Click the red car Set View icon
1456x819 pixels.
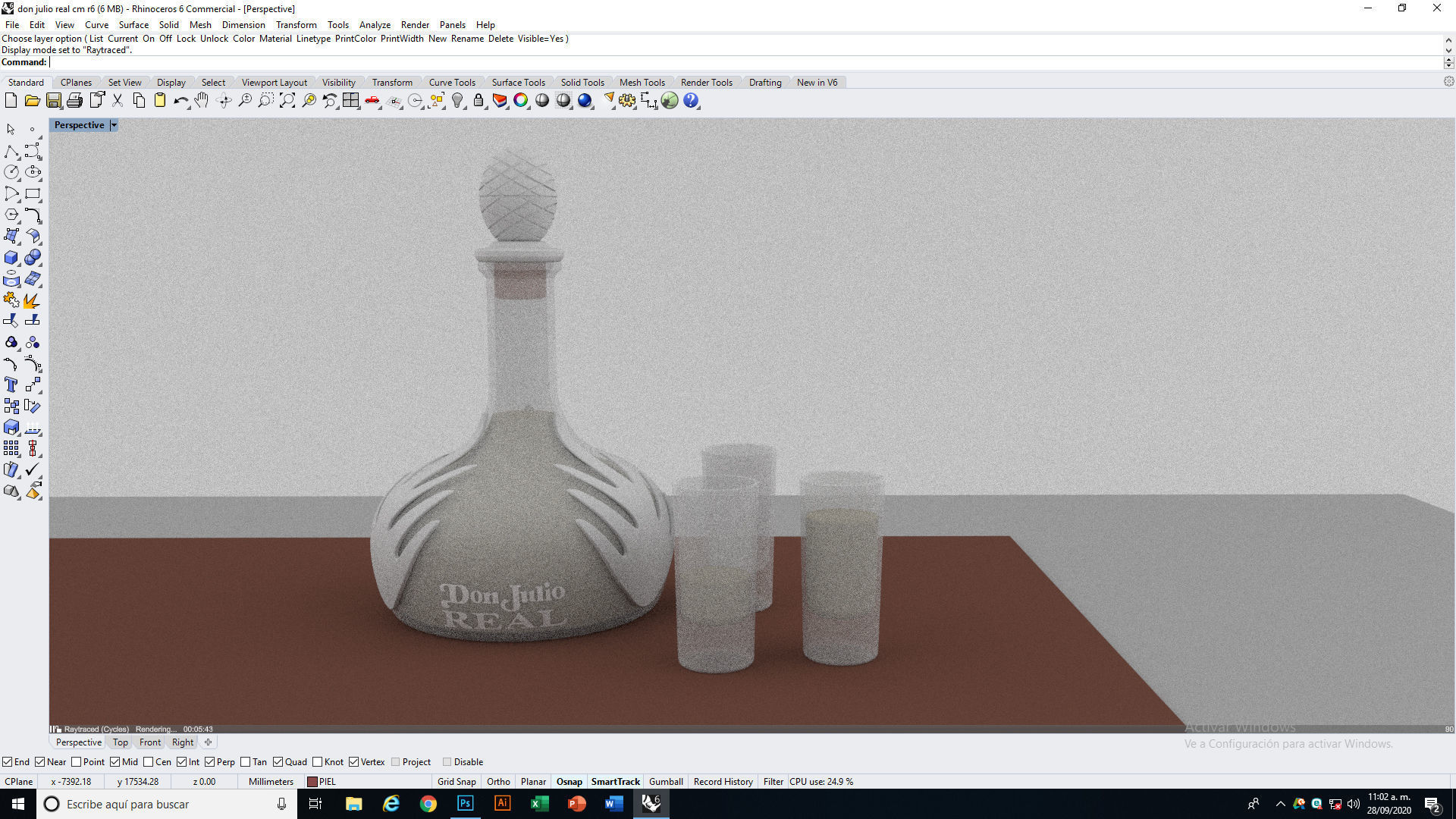[x=372, y=101]
